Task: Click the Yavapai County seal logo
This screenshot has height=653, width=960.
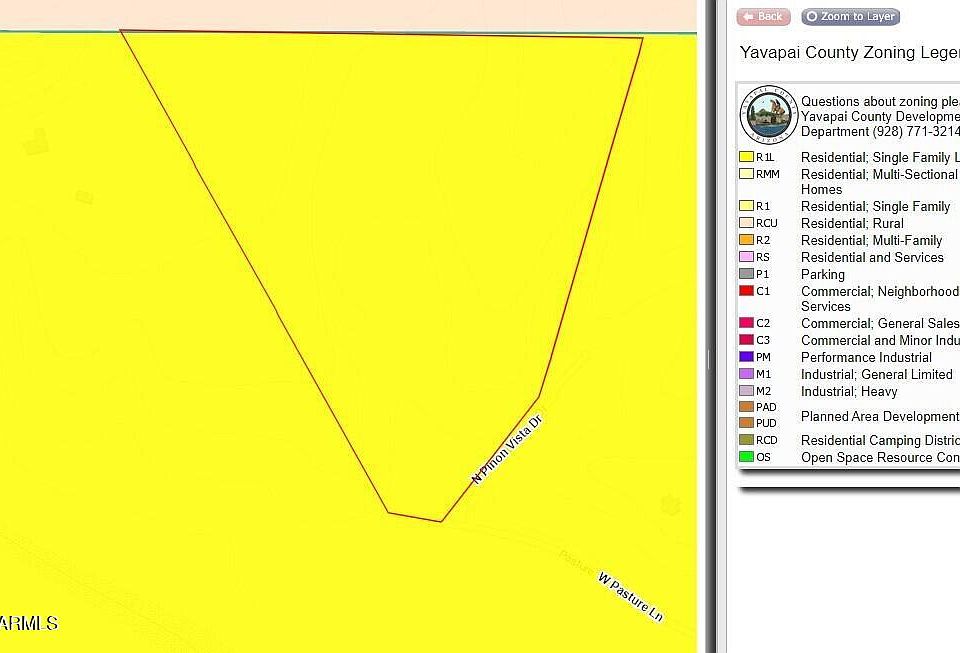Action: coord(768,116)
